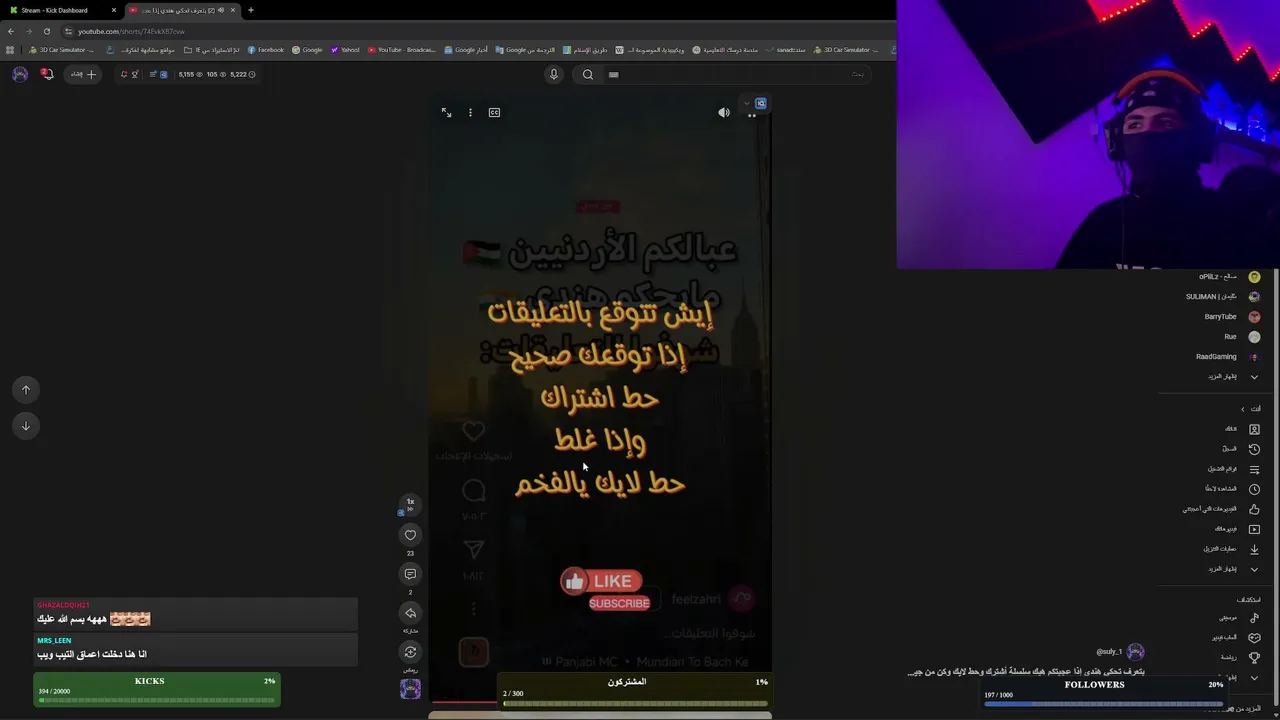
Task: Open the Facebook bookmark
Action: 266,50
